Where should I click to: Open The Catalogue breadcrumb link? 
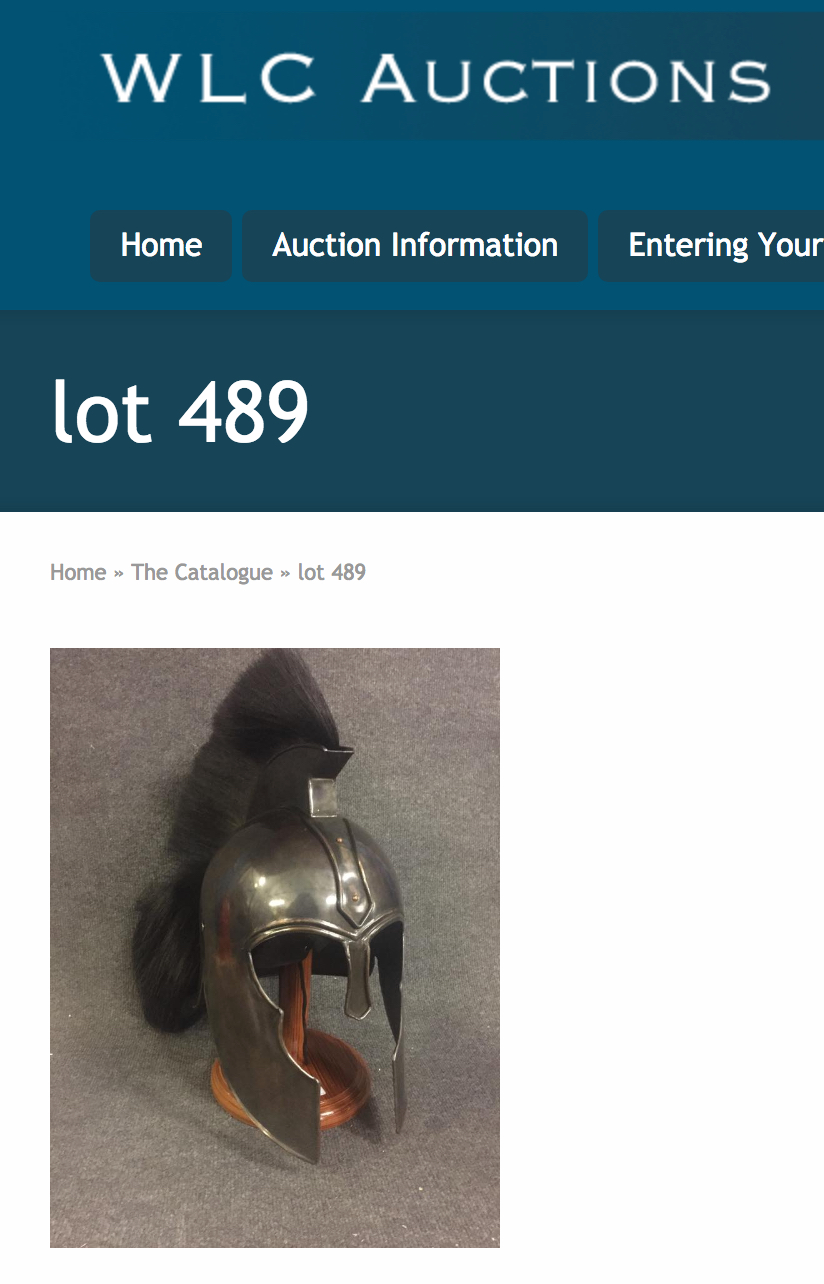pyautogui.click(x=202, y=572)
